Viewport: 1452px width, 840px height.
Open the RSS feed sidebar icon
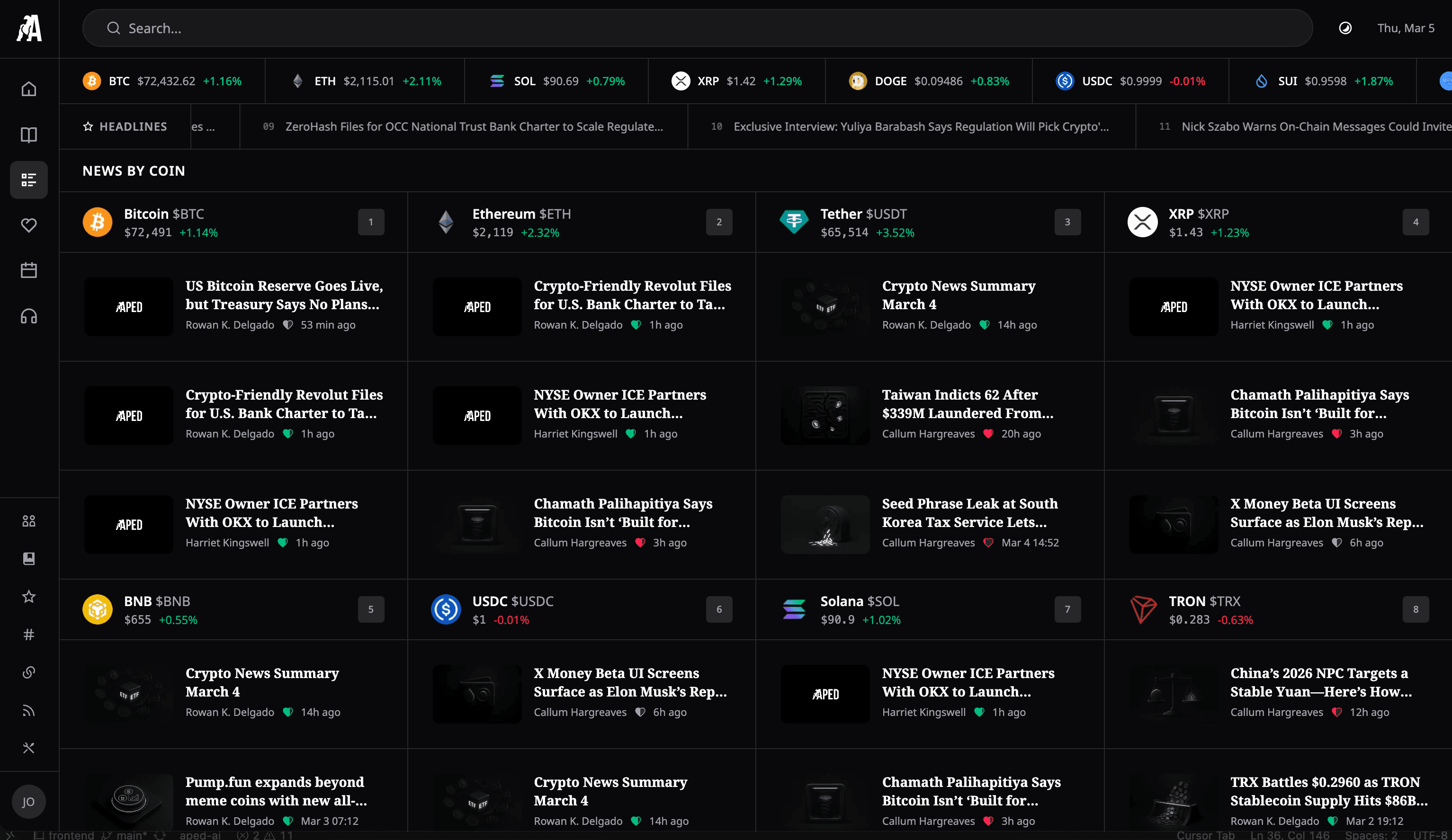(x=29, y=710)
